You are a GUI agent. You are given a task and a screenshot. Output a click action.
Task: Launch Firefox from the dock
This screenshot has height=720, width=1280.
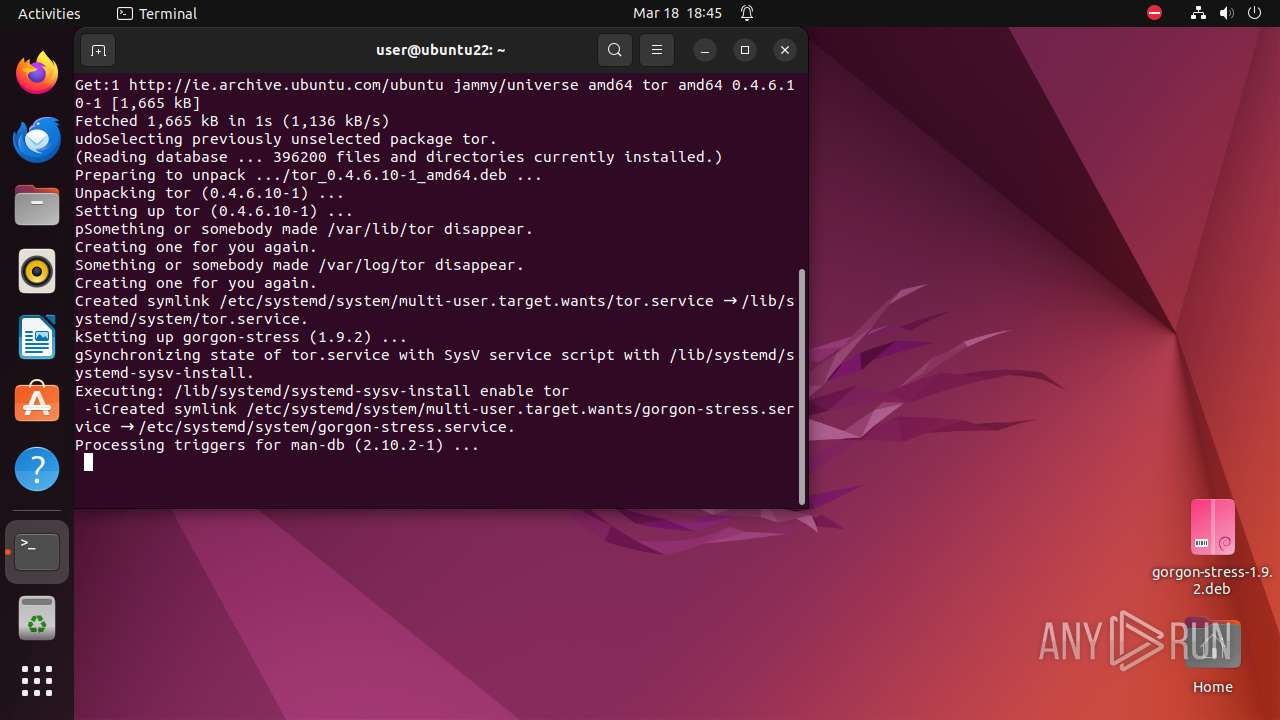pyautogui.click(x=37, y=73)
